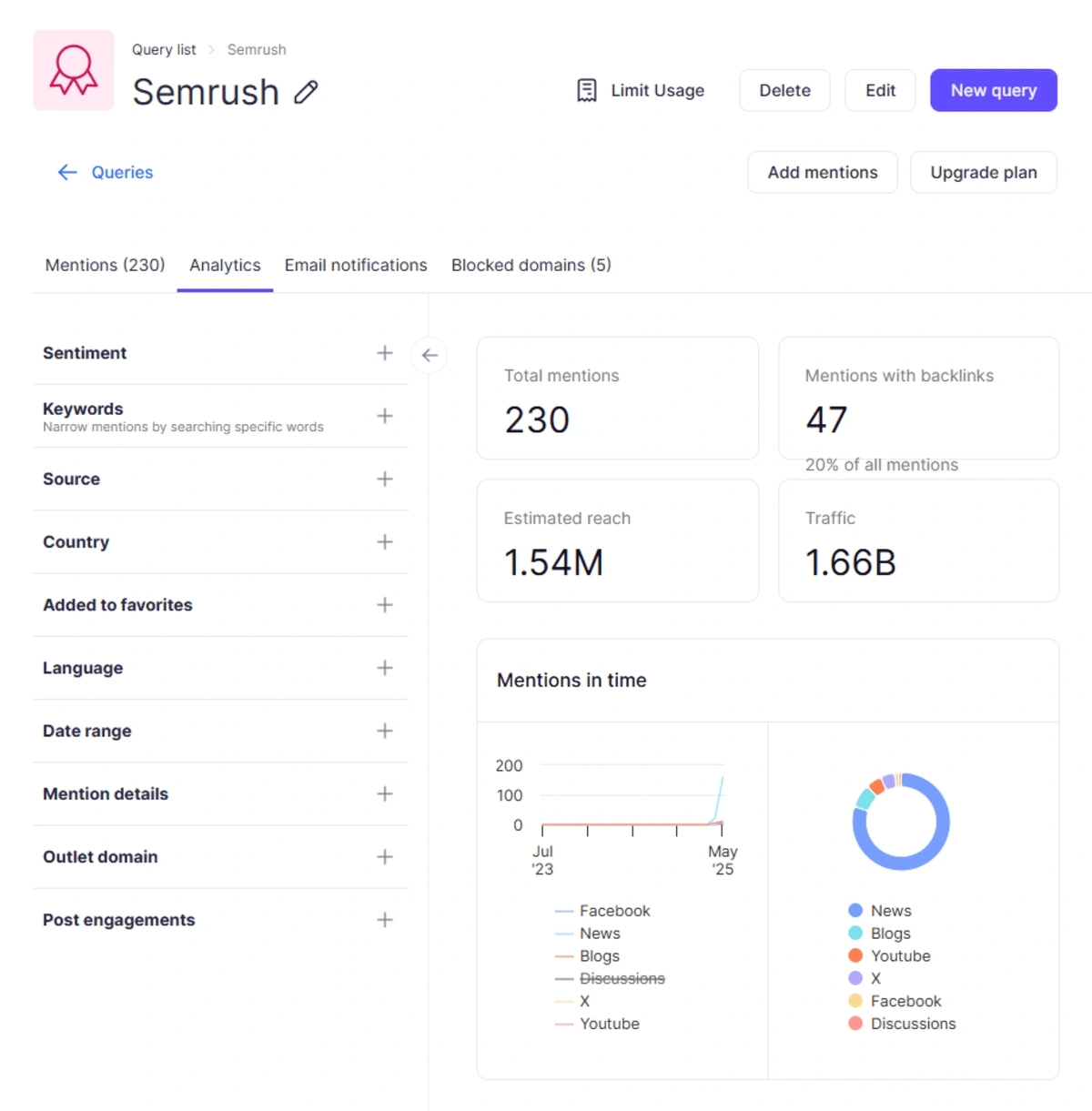Collapse the filters panel with the arrow
Screen dimensions: 1092x1111
(429, 355)
